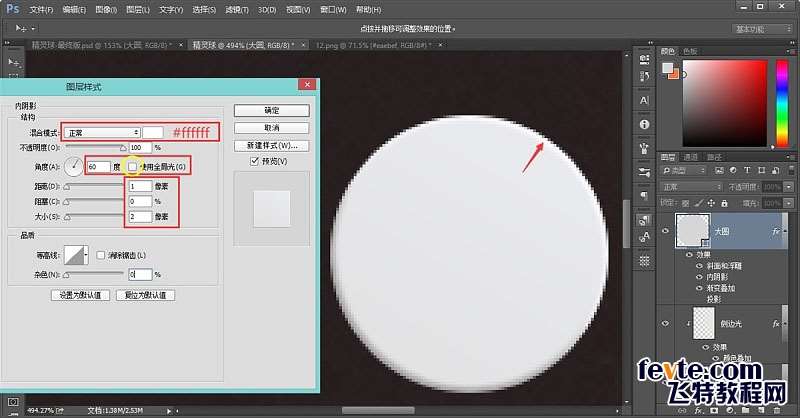Enable the 使用全局光 checkbox
Viewport: 800px width, 418px height.
(133, 166)
